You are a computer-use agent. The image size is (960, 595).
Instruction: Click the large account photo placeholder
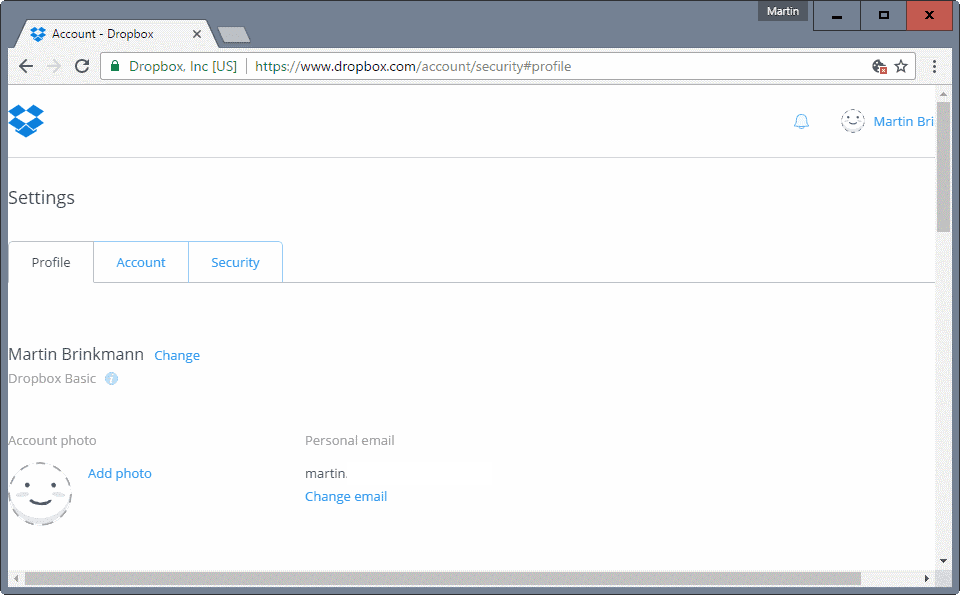pyautogui.click(x=40, y=493)
